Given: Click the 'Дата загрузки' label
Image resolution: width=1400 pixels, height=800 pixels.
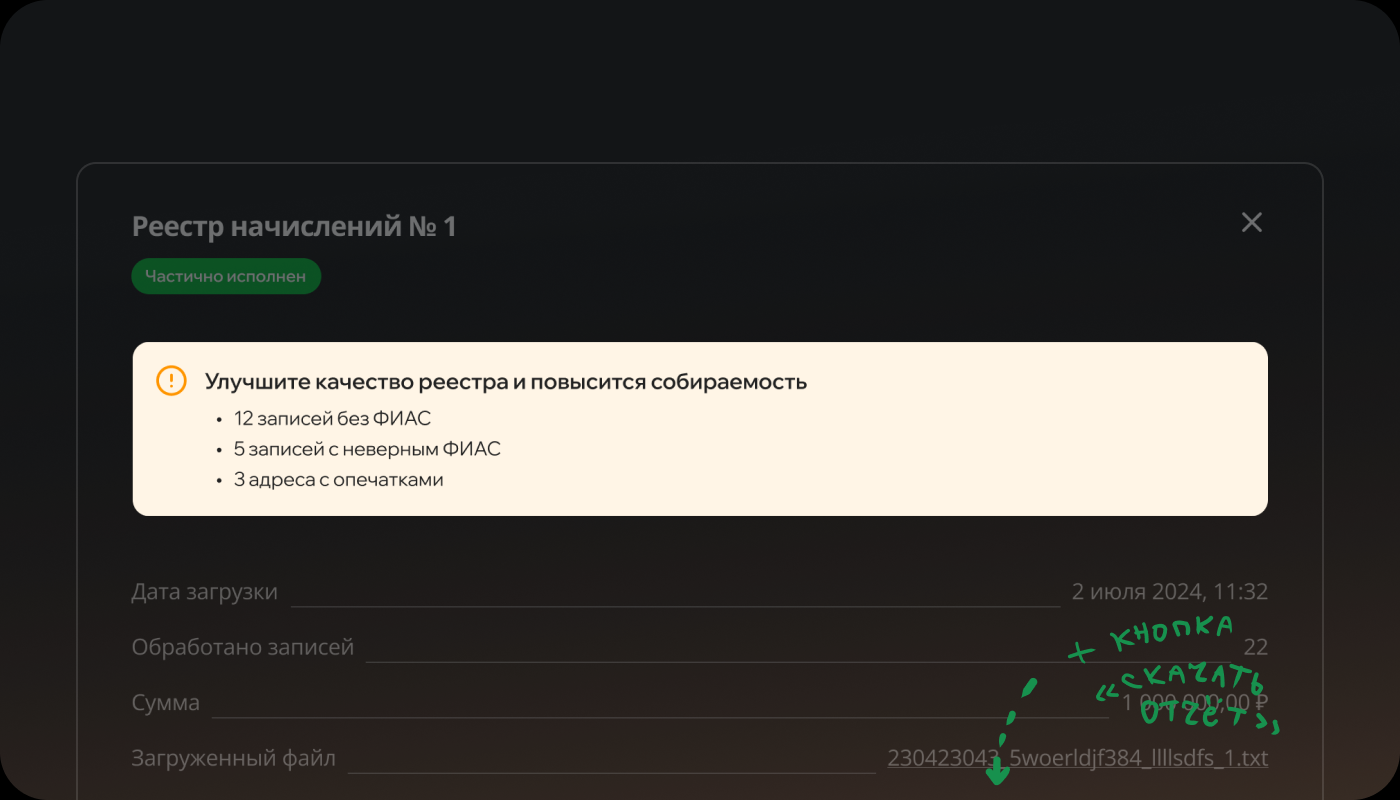Looking at the screenshot, I should pos(204,592).
